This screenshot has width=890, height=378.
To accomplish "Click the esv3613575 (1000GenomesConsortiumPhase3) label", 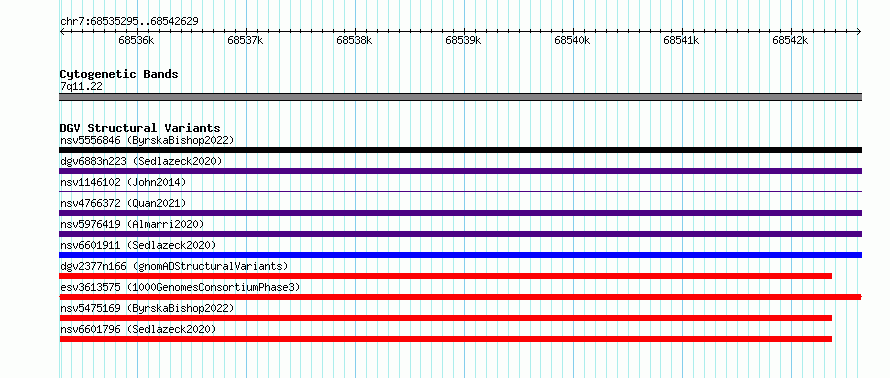I will 180,287.
